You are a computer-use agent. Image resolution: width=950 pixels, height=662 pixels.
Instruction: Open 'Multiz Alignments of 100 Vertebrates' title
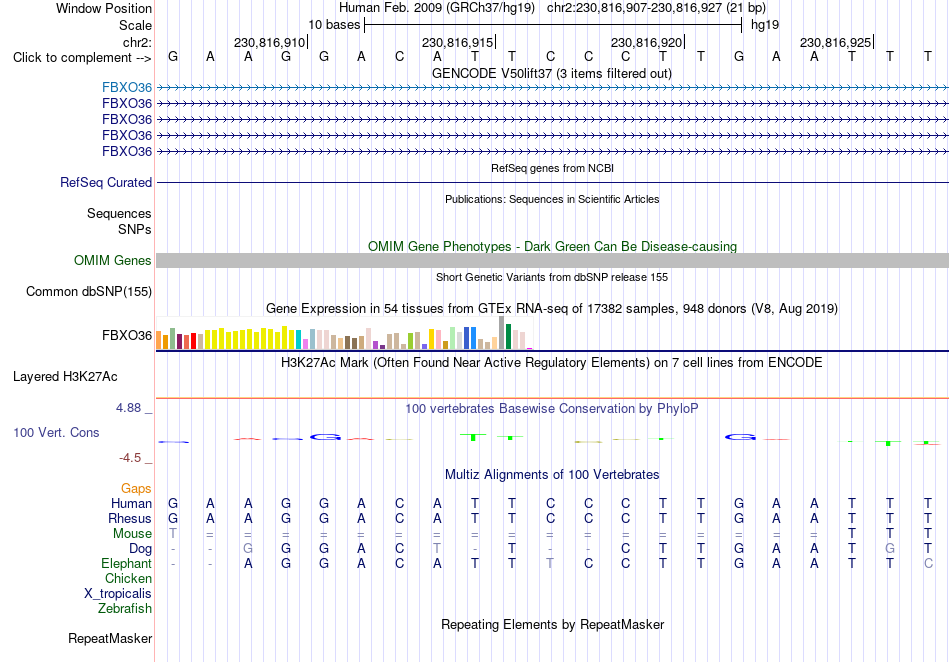[552, 475]
